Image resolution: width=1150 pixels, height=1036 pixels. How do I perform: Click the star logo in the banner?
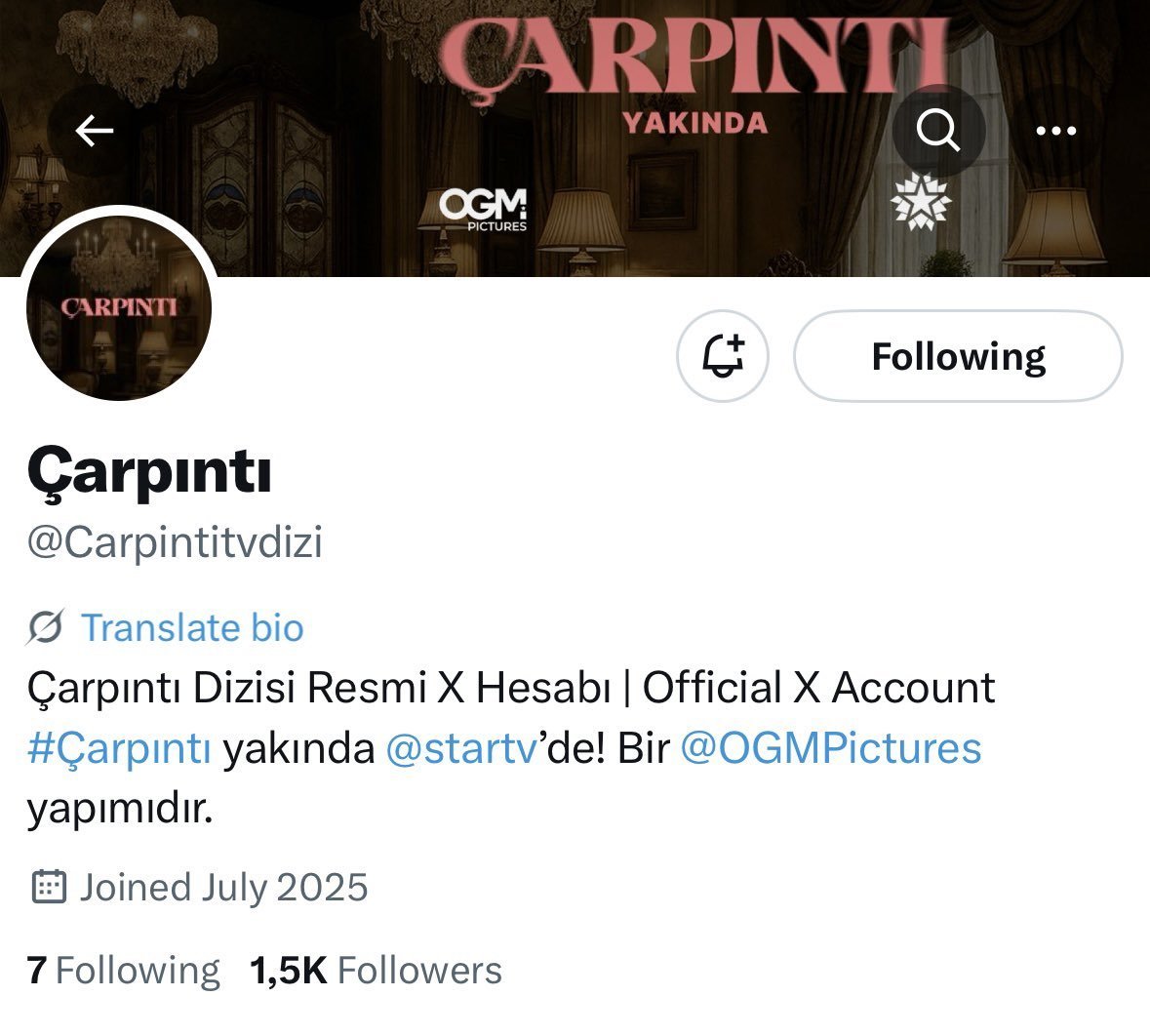point(921,202)
